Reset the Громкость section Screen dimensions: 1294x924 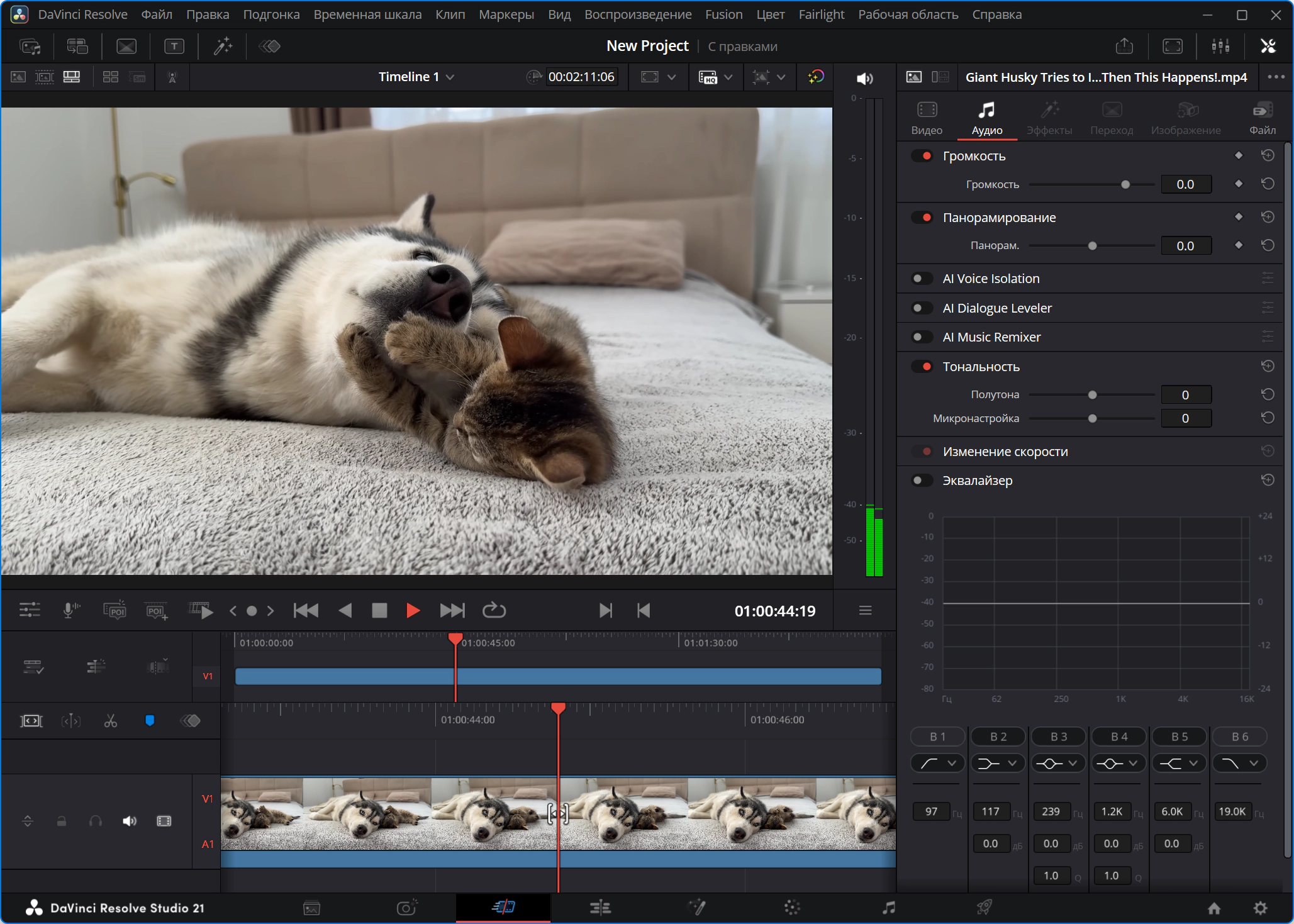1268,155
